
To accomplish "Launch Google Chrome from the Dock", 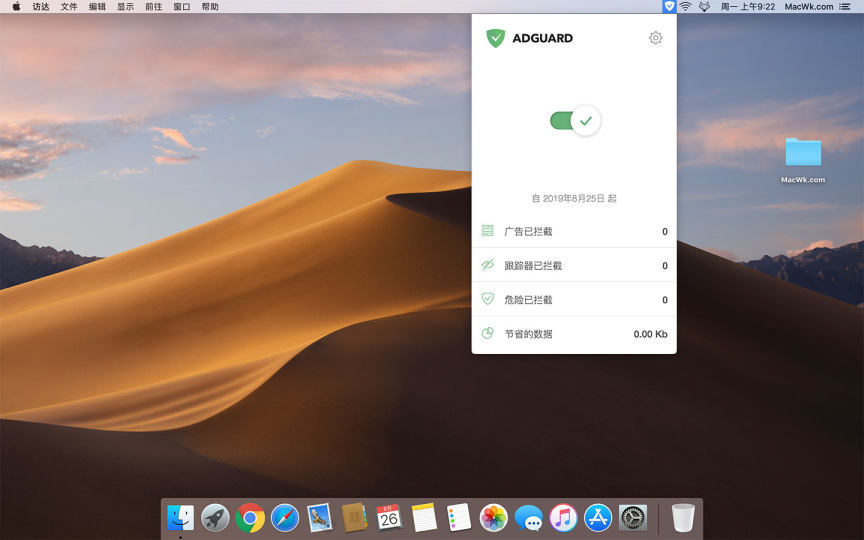I will 250,517.
